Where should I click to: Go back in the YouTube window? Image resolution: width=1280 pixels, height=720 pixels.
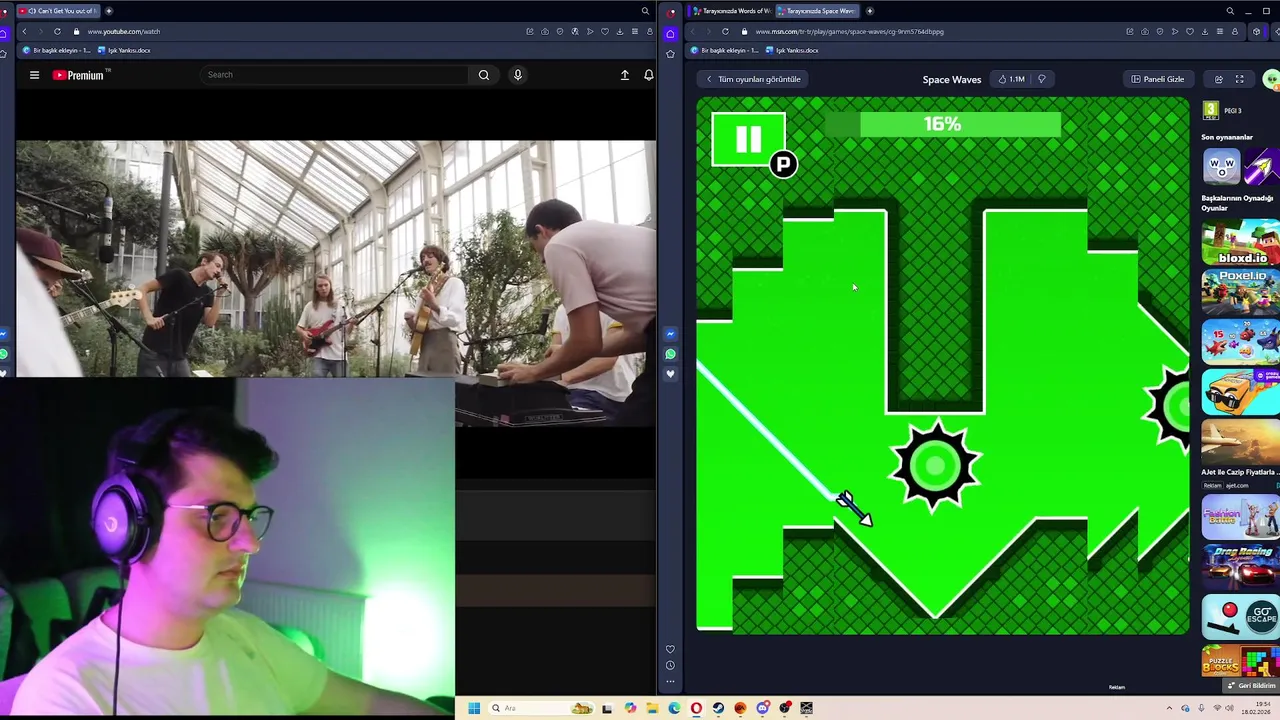pyautogui.click(x=24, y=31)
